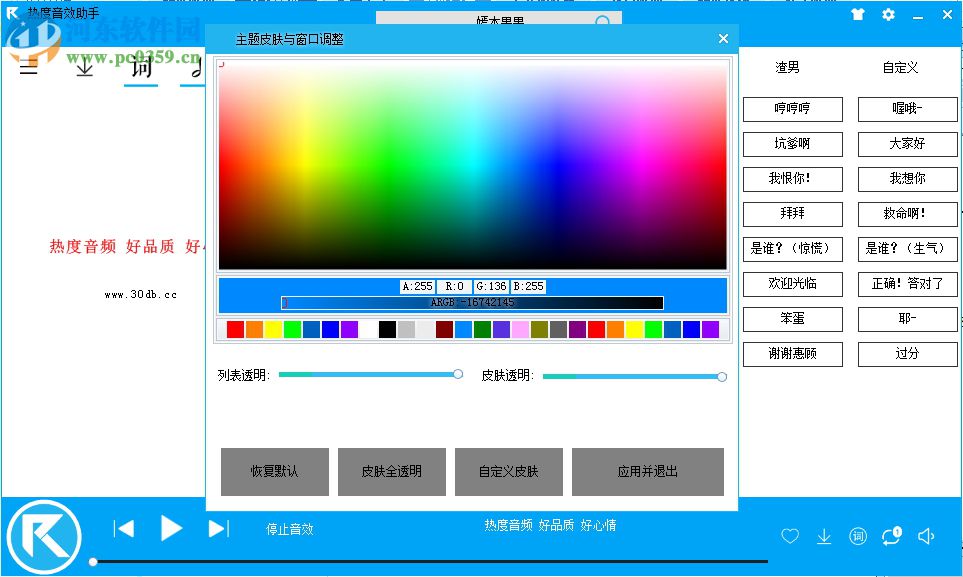
Task: Open the lyrics (词) icon in the player bar
Action: point(857,536)
